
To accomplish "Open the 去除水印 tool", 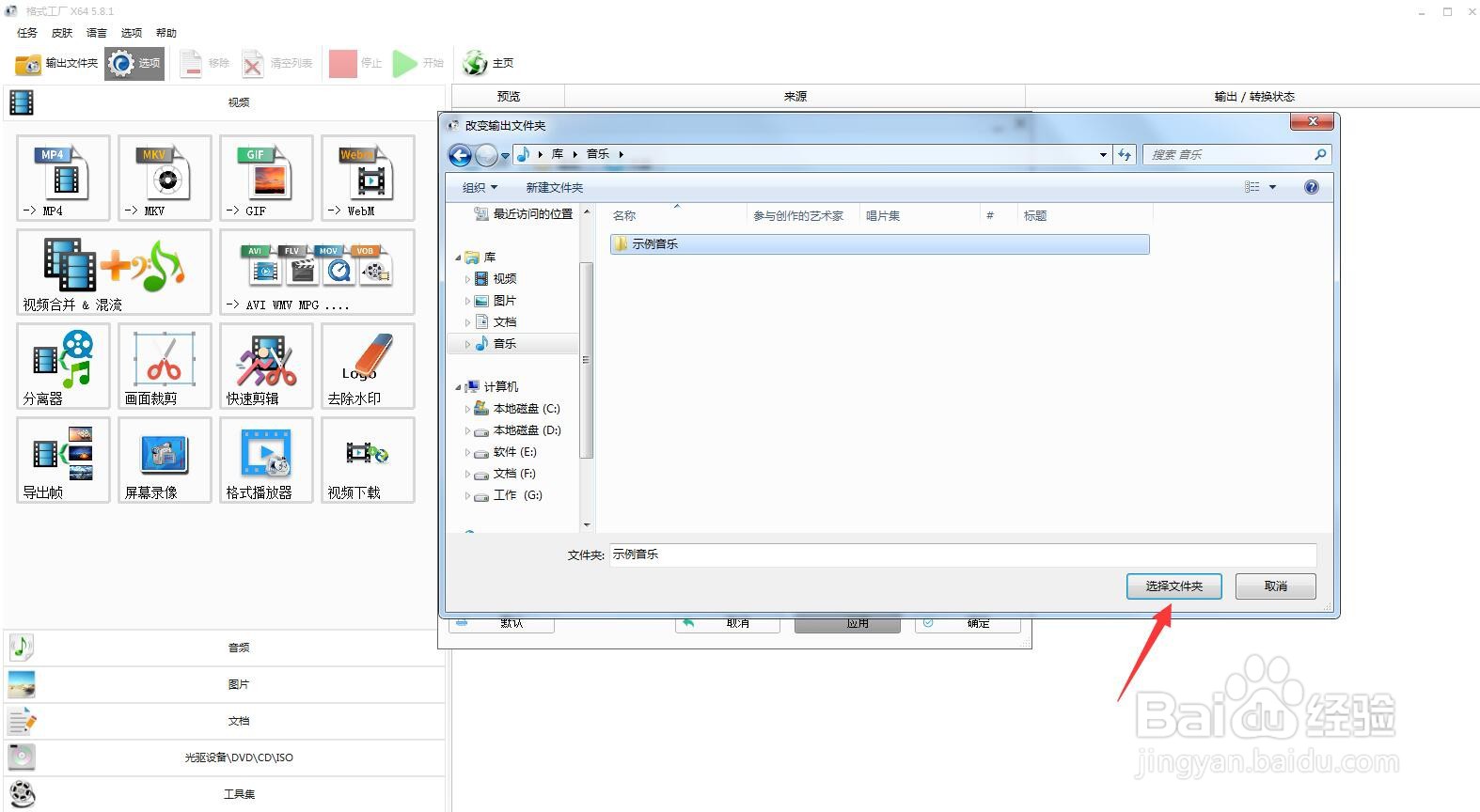I will [368, 366].
